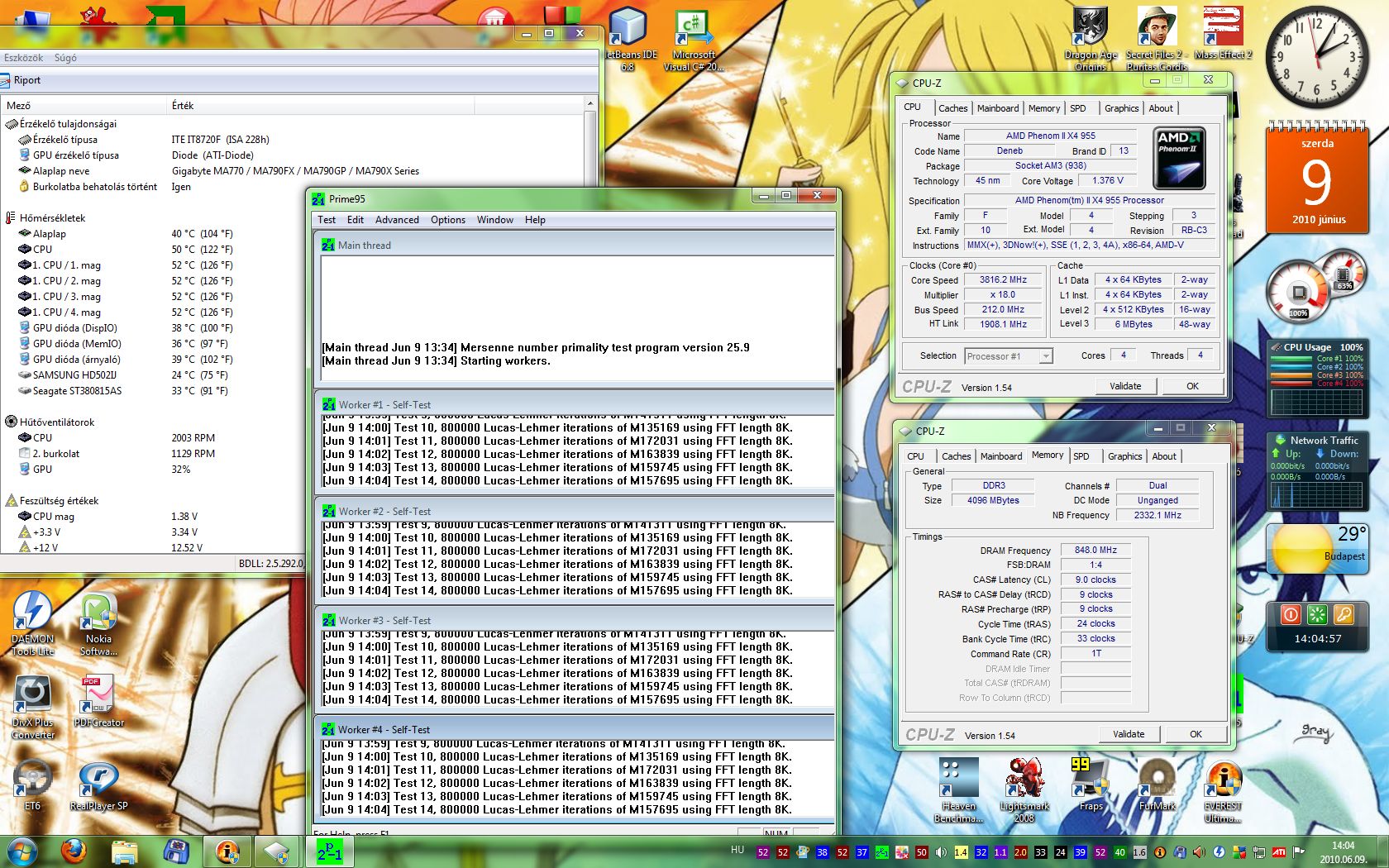Click the green restart gadget button
Viewport: 1389px width, 868px height.
1317,614
